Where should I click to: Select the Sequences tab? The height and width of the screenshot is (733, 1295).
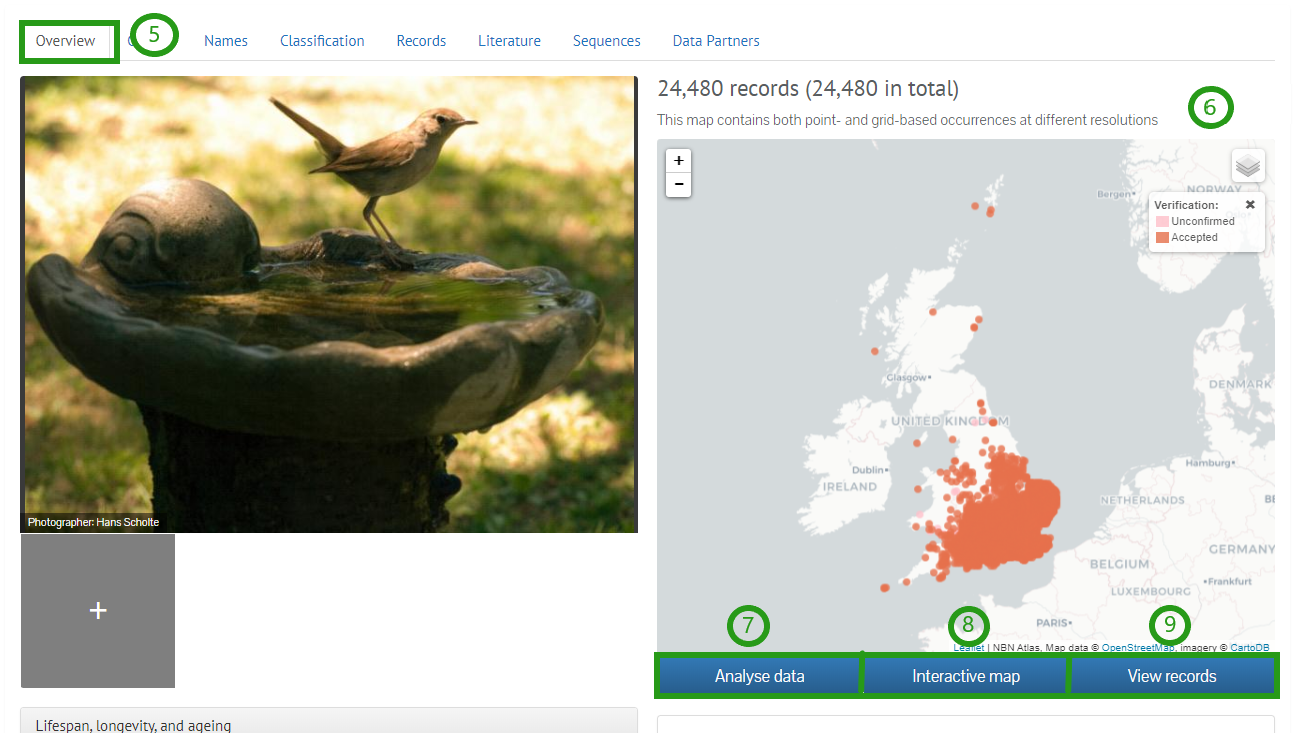click(606, 41)
